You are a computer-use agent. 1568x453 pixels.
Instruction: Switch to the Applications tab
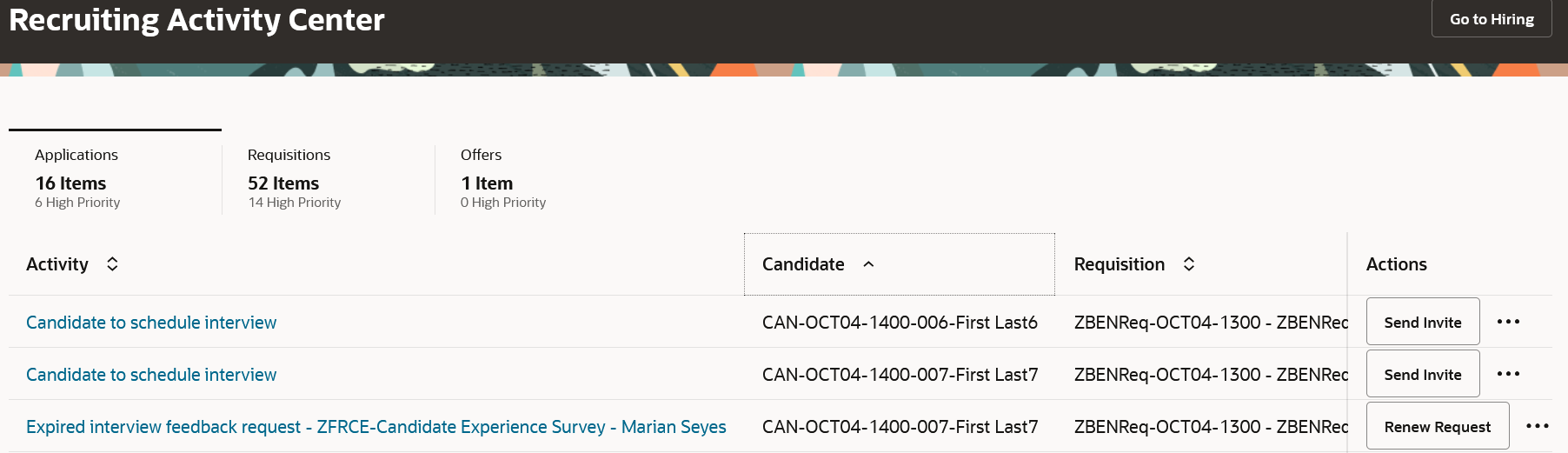[x=77, y=177]
